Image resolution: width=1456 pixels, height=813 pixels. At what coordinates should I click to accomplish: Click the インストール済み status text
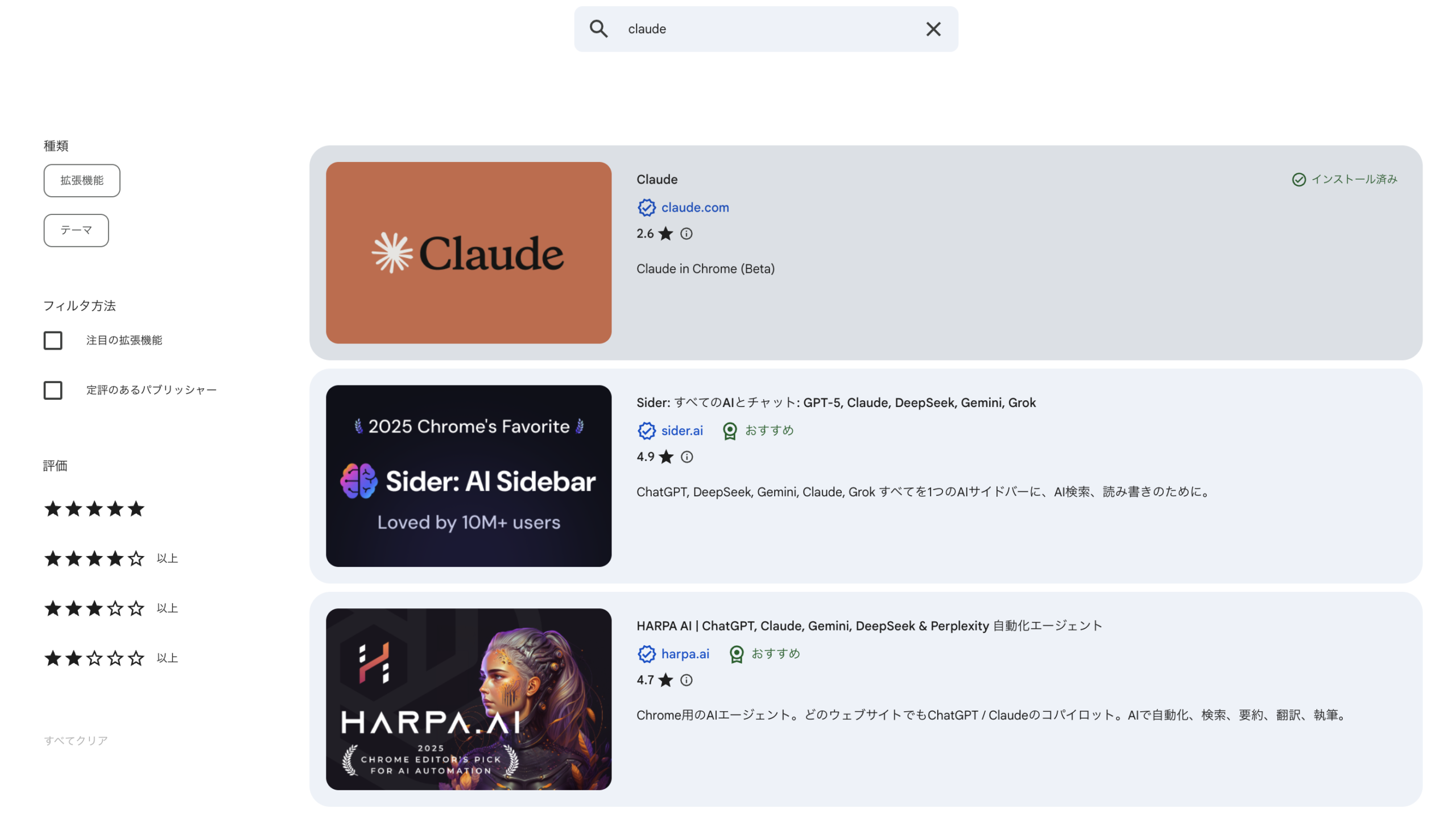1354,180
